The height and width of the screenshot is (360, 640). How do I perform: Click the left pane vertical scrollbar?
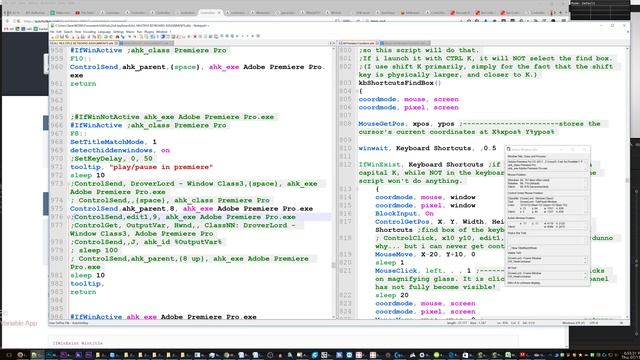click(333, 184)
